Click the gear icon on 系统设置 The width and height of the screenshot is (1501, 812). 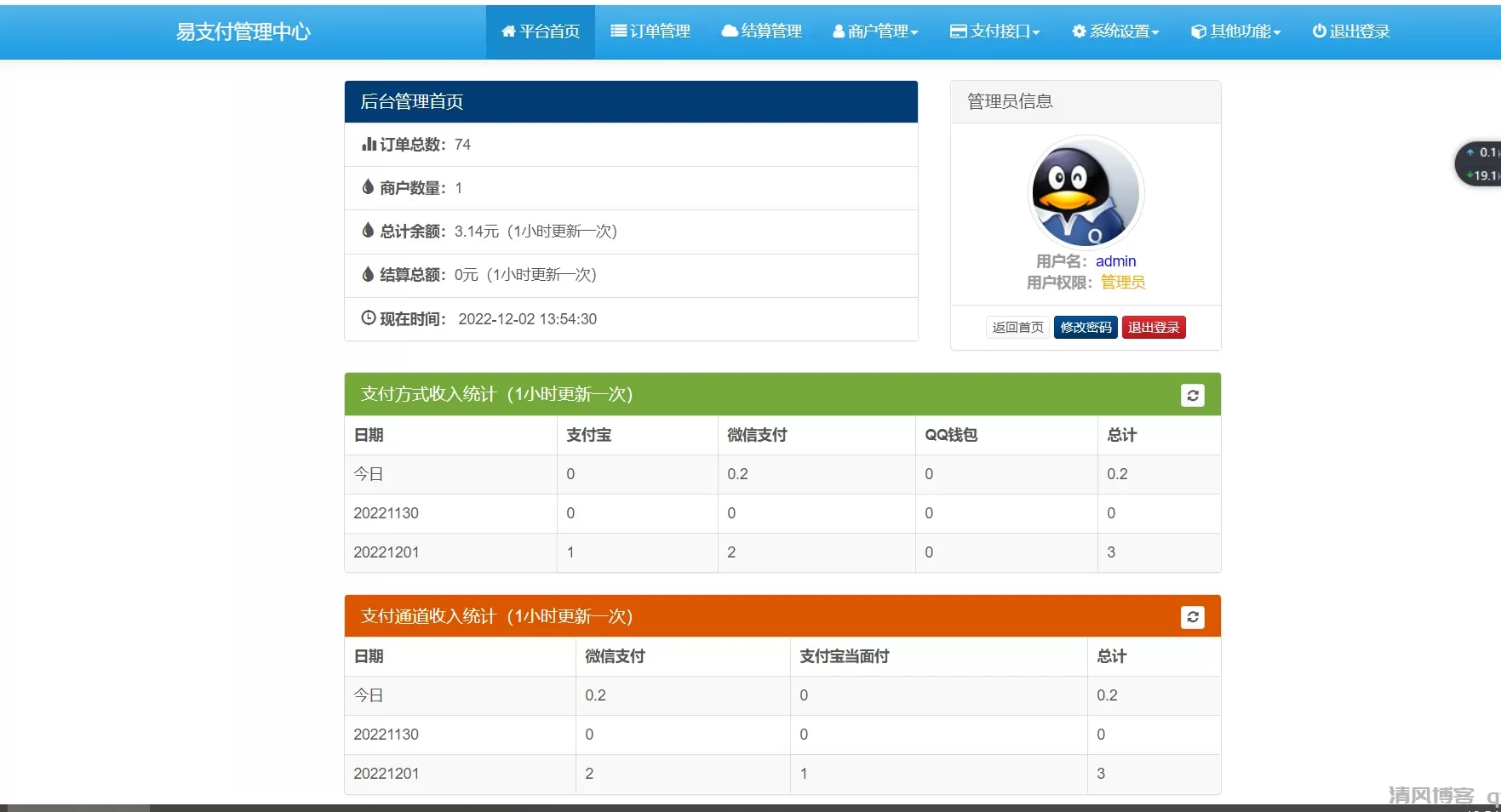pos(1078,31)
